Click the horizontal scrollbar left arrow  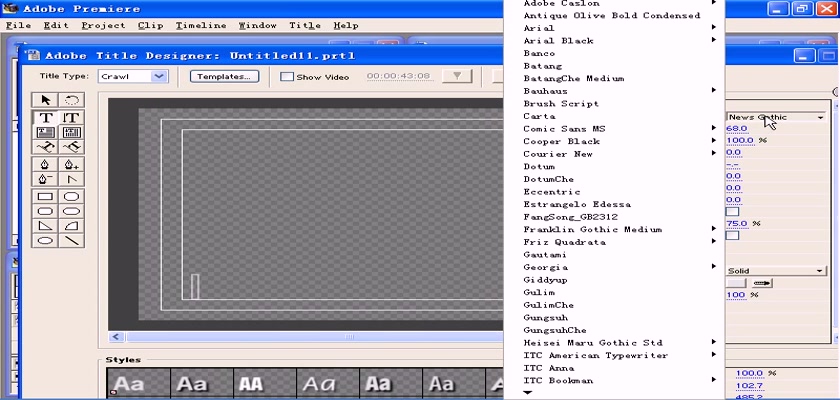click(116, 337)
